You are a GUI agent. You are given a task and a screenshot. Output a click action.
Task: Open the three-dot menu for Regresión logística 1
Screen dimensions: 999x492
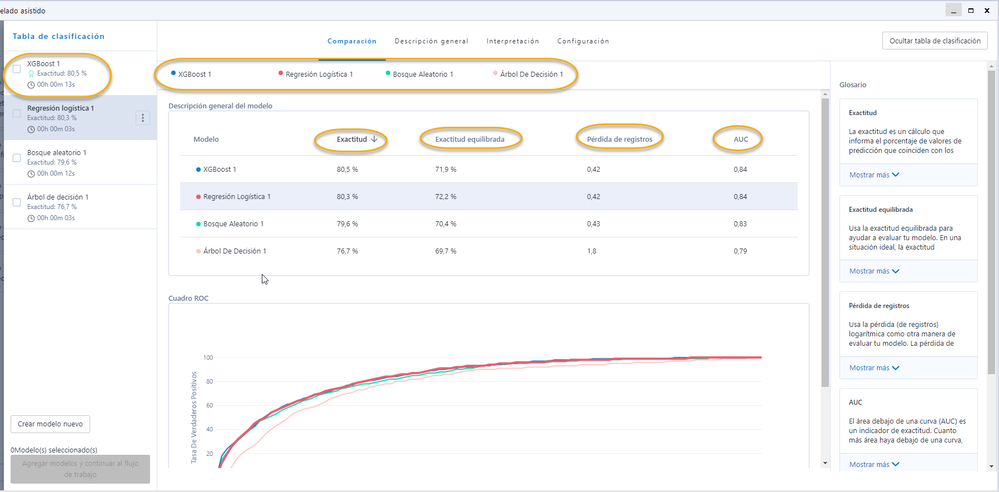(143, 118)
